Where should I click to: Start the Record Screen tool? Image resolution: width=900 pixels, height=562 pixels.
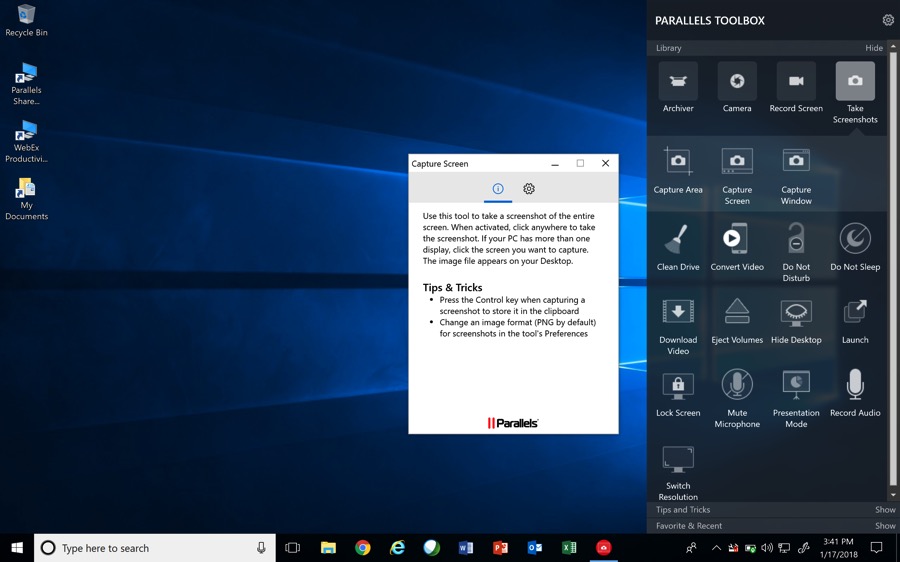pyautogui.click(x=796, y=88)
